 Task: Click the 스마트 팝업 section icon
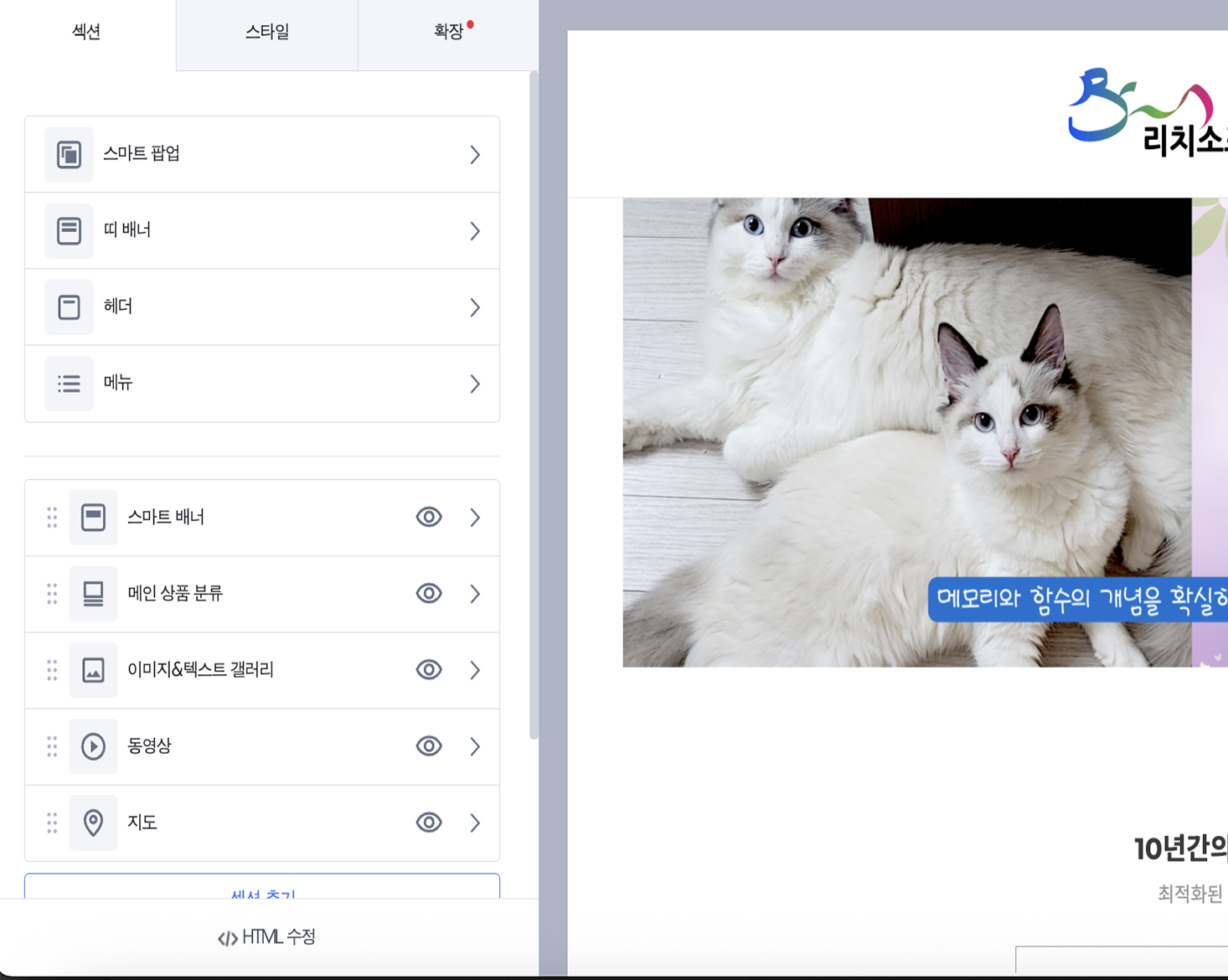pyautogui.click(x=69, y=155)
